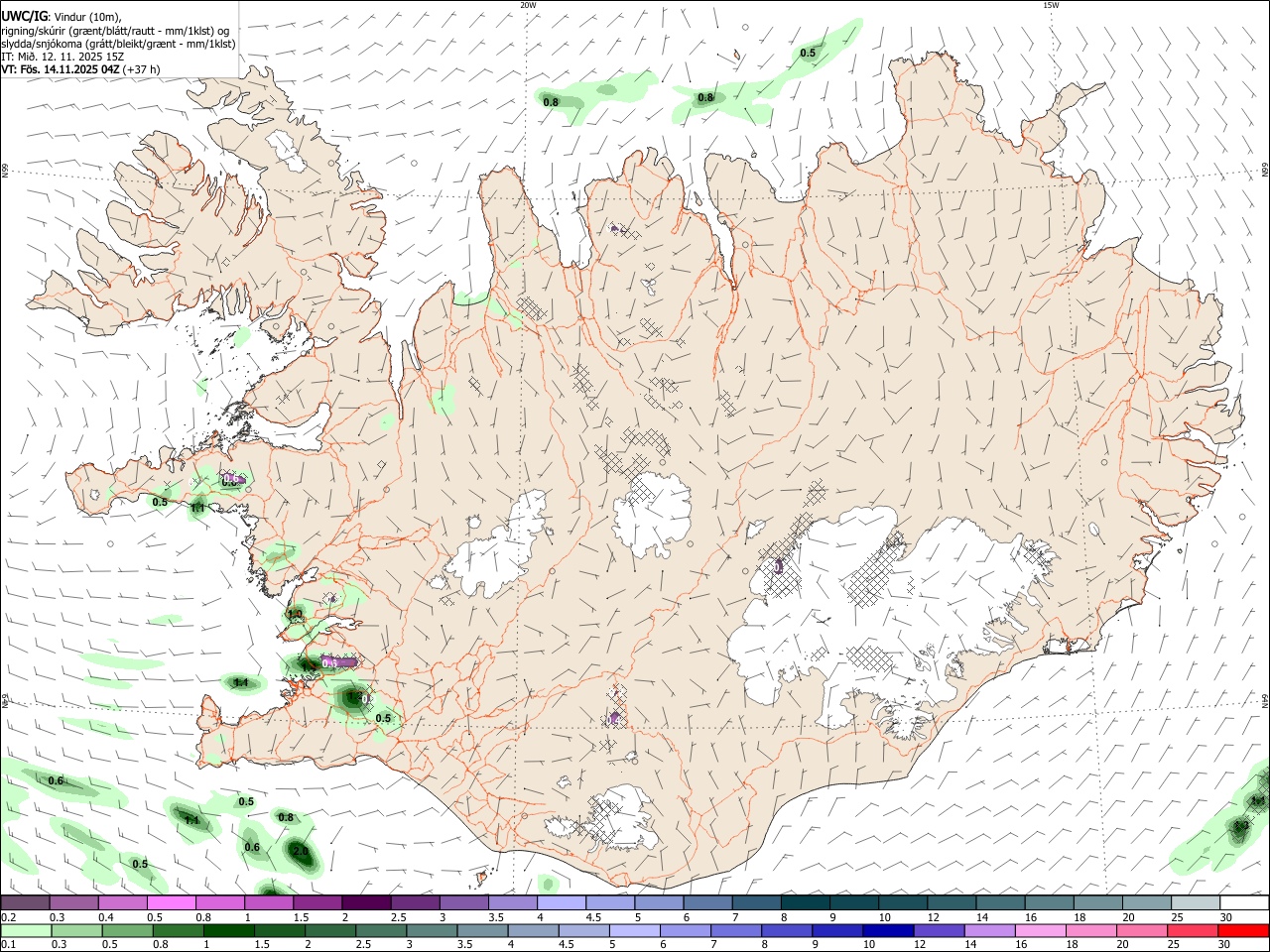The width and height of the screenshot is (1270, 952).
Task: Click the '0.2' number label under upper legend
Action: pyautogui.click(x=9, y=918)
